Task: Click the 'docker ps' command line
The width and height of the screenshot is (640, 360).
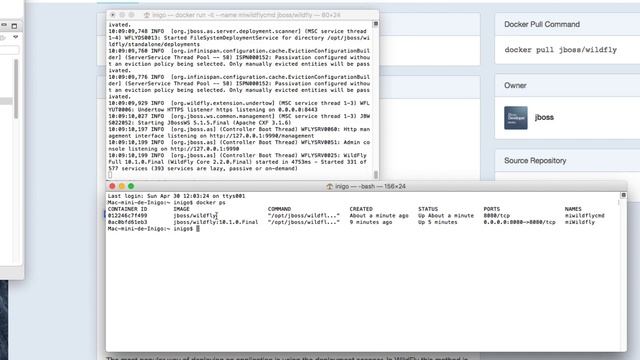Action: [167, 202]
